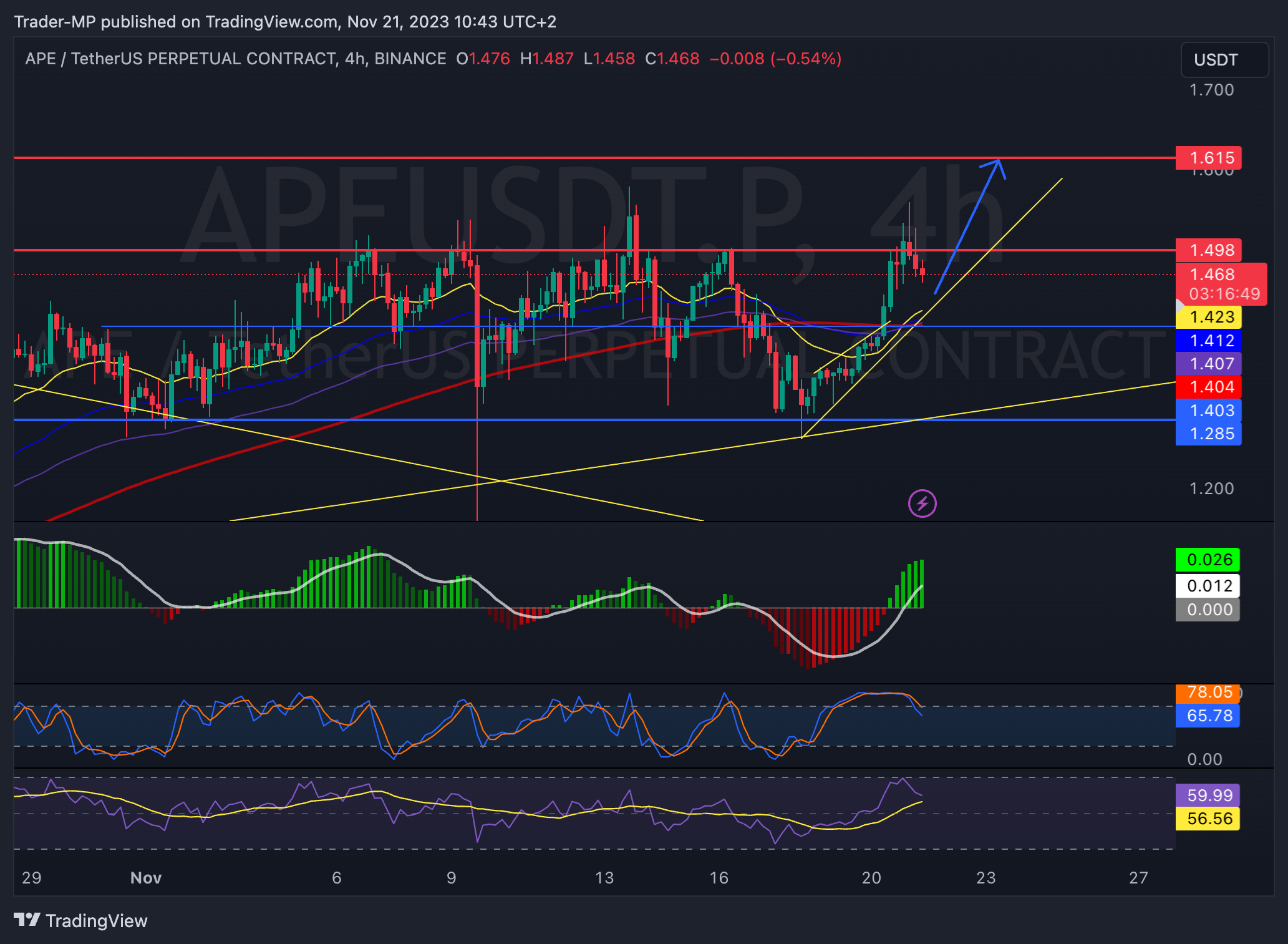Click the purple lightning bolt event icon
This screenshot has height=944, width=1288.
tap(922, 504)
